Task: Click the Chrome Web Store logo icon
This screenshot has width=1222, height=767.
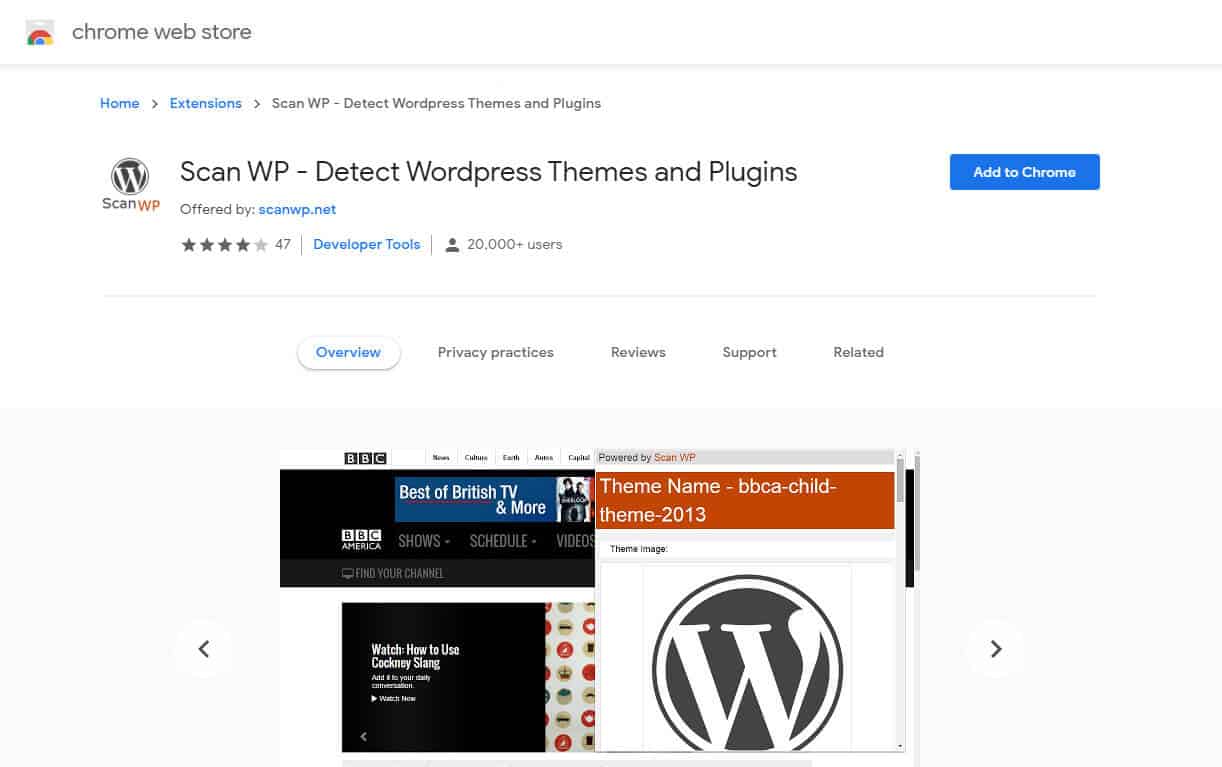Action: [40, 32]
